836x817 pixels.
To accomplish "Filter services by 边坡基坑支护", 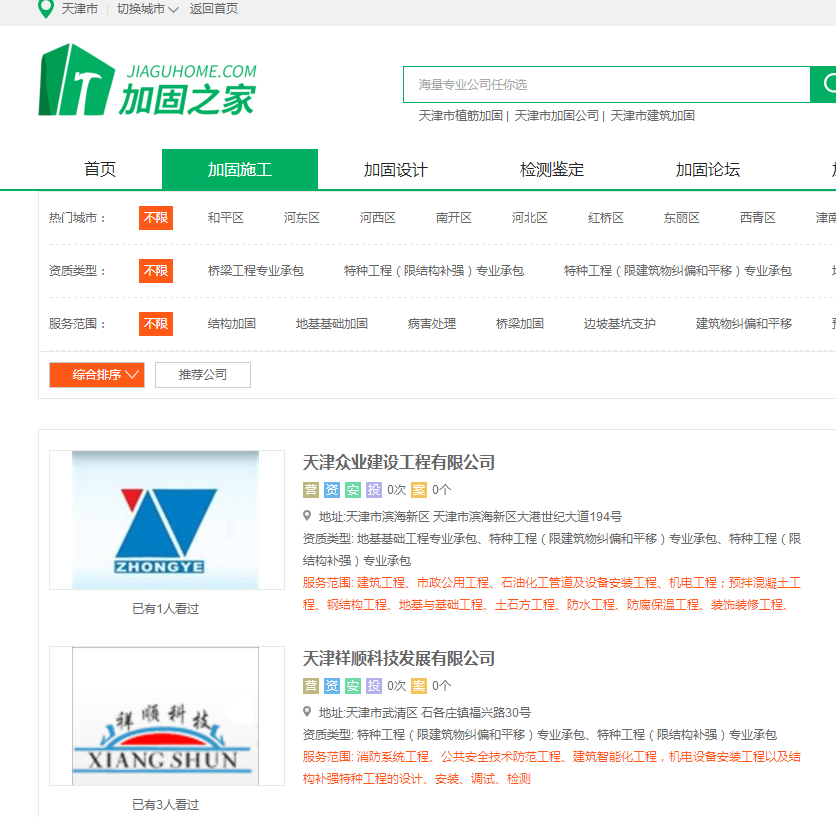I will click(x=620, y=324).
